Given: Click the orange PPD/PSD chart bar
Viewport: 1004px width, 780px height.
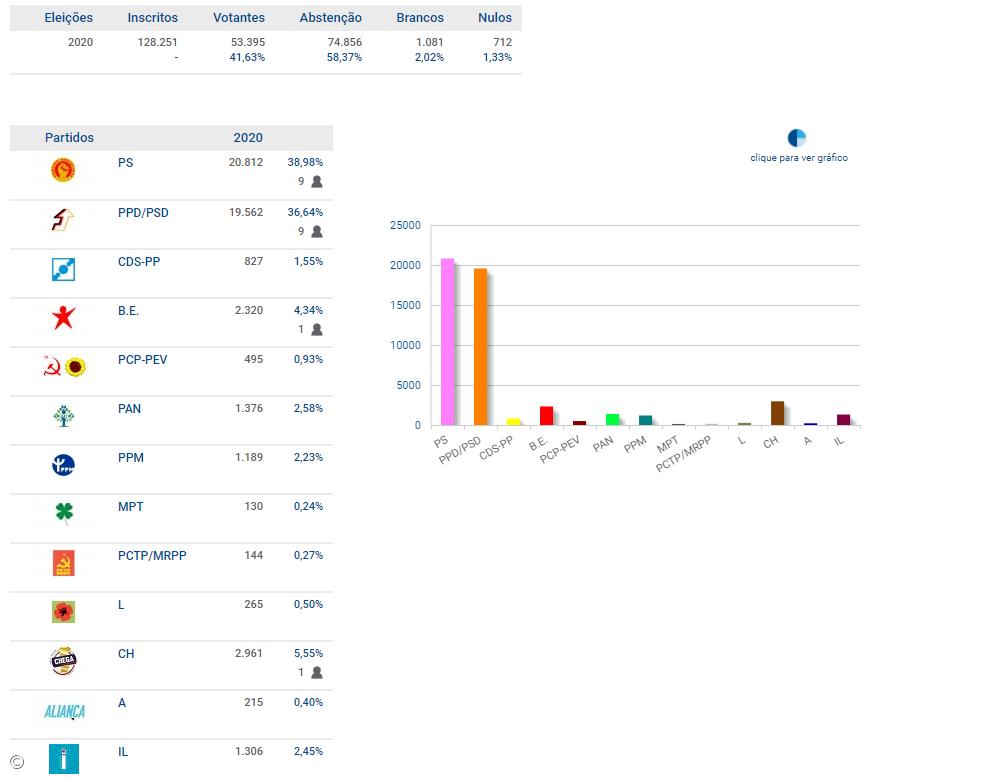Looking at the screenshot, I should 480,347.
